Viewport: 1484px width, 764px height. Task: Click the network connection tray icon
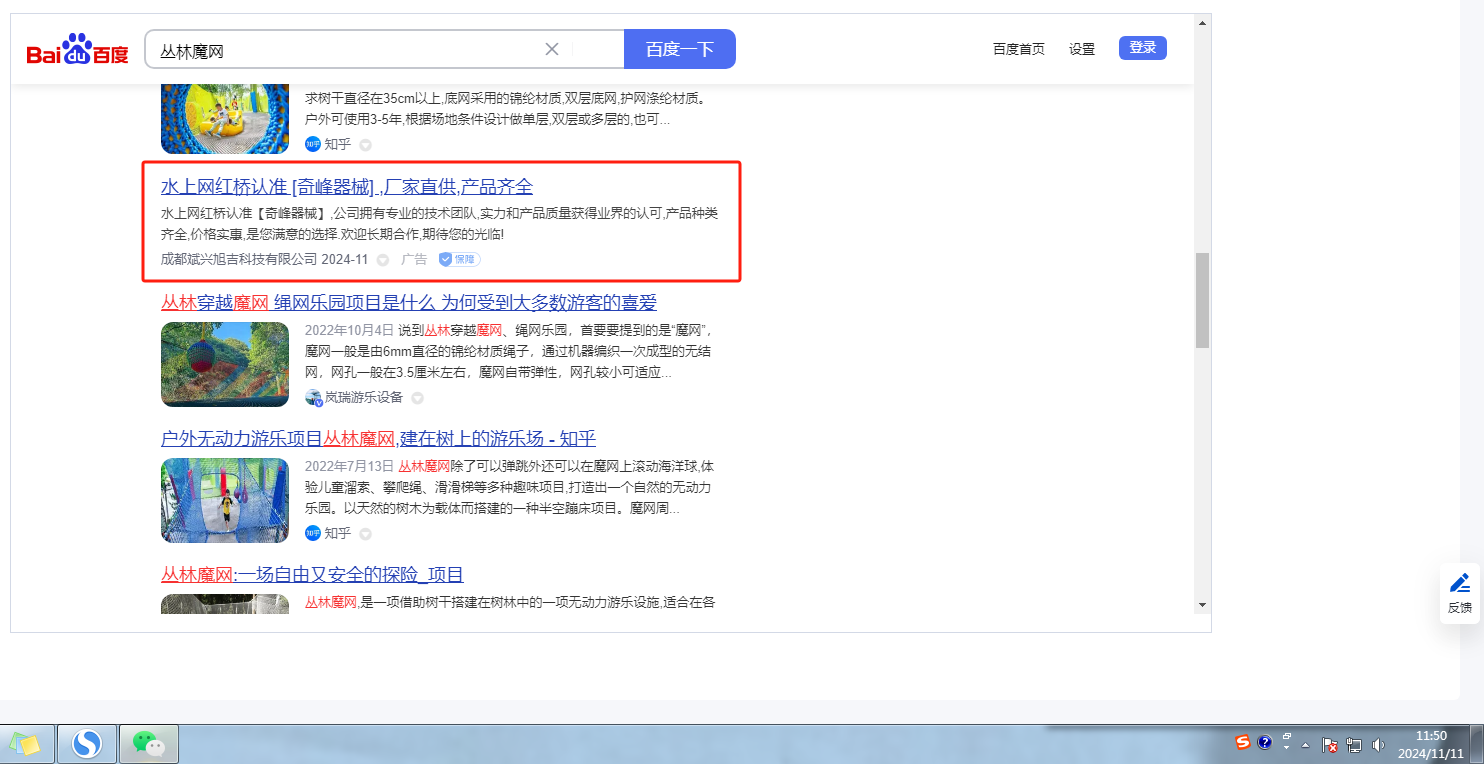1355,744
